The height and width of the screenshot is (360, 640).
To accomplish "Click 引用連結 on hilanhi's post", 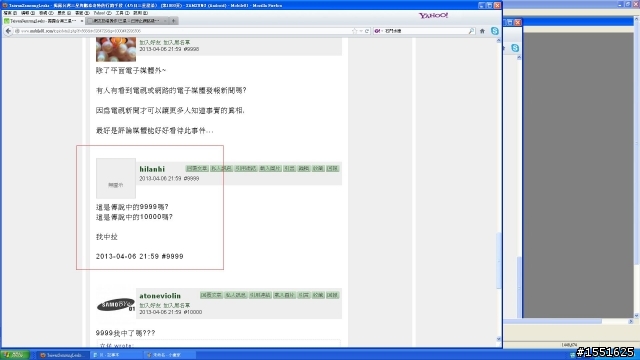I will point(246,169).
